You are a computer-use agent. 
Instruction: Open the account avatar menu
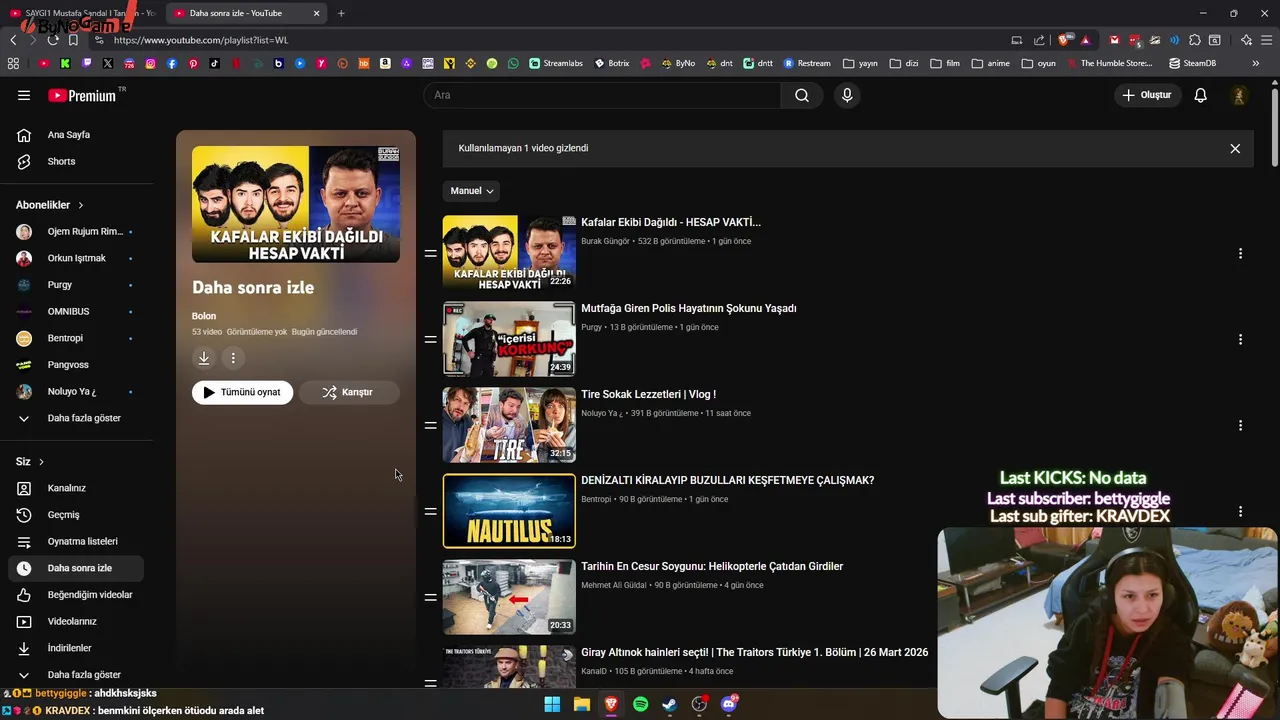[x=1239, y=95]
